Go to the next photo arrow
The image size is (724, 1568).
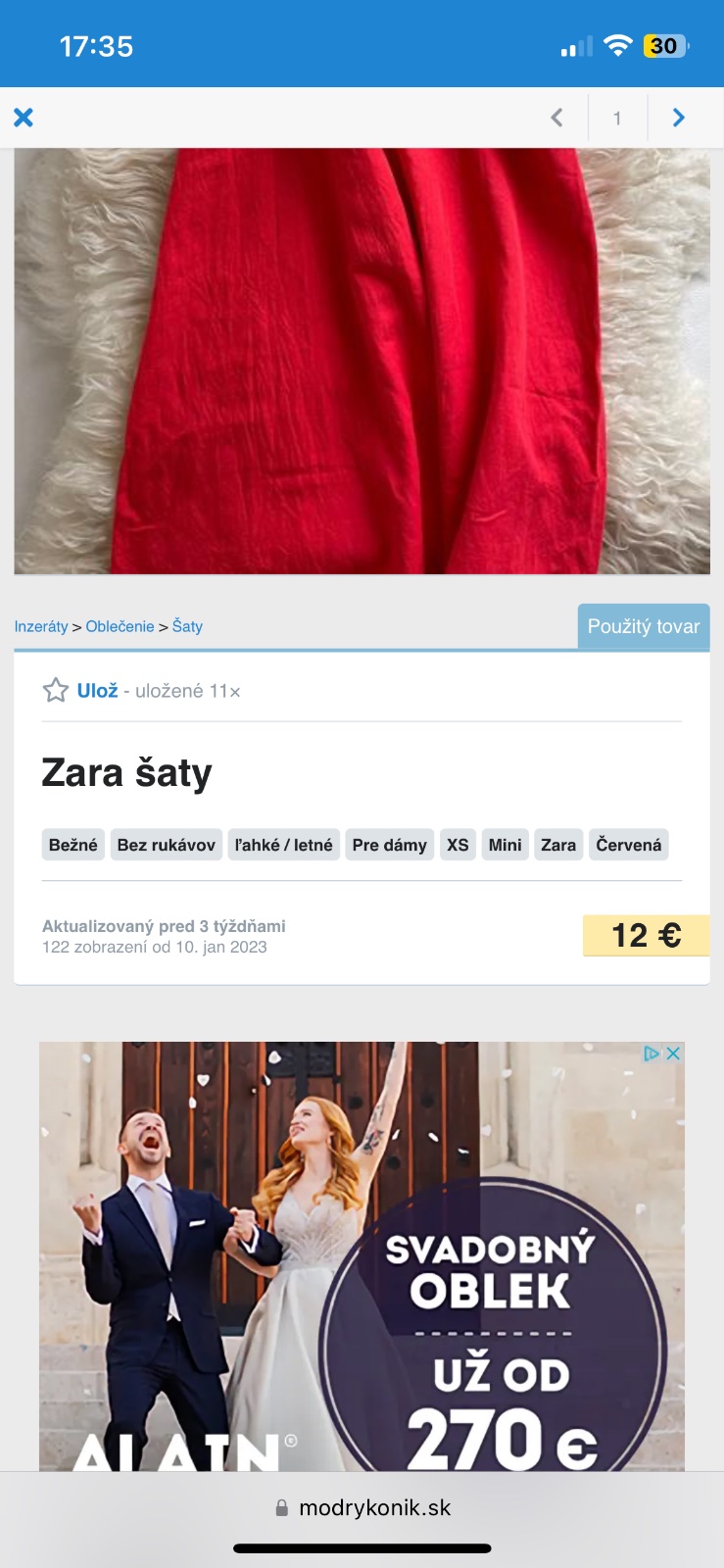[x=678, y=118]
